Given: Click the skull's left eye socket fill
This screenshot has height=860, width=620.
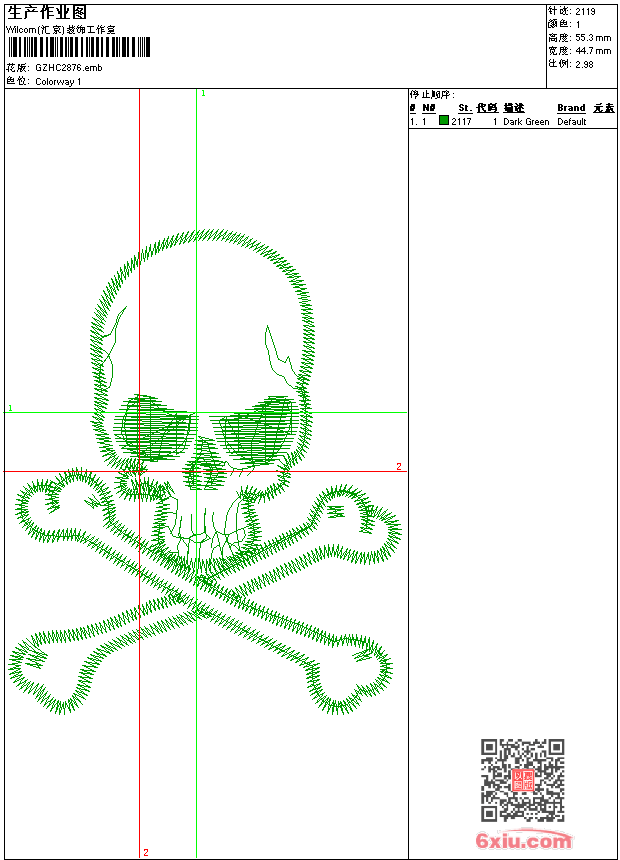Looking at the screenshot, I should (153, 428).
